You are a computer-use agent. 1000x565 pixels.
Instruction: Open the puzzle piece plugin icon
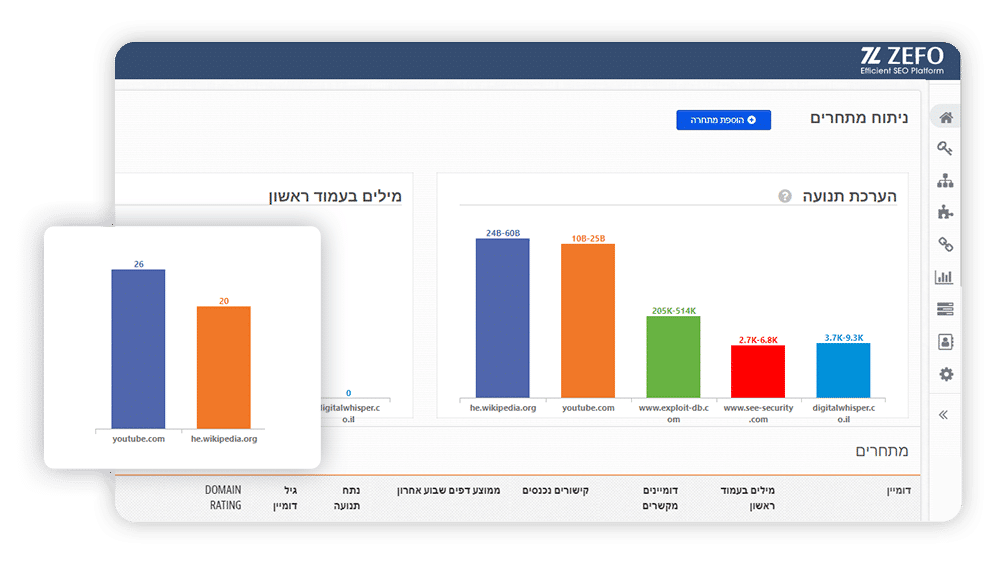click(x=945, y=212)
